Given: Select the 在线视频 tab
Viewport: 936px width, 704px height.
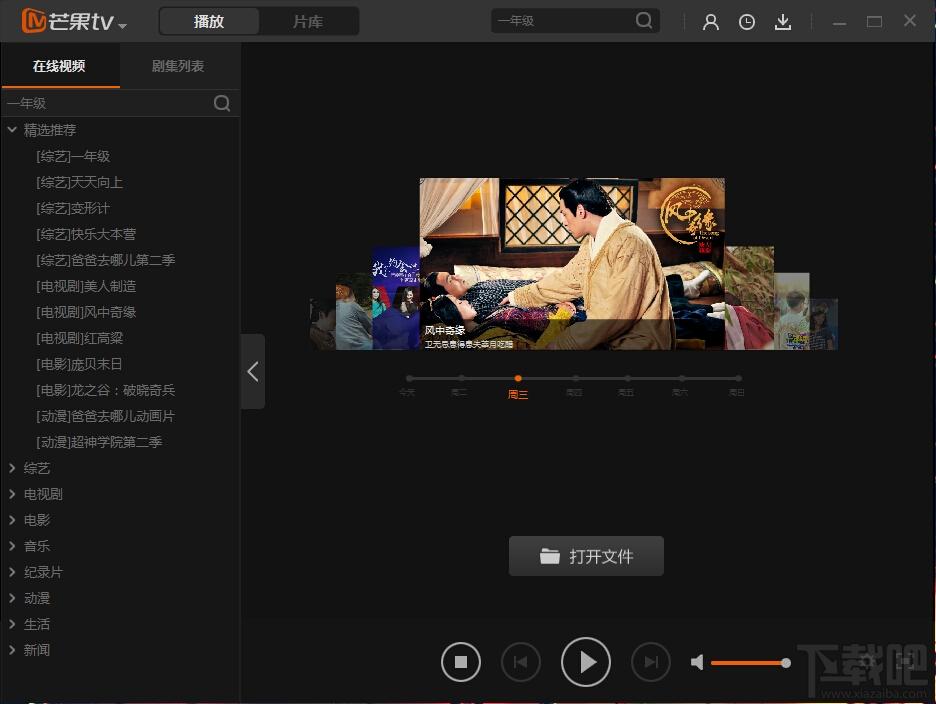Looking at the screenshot, I should click(60, 66).
